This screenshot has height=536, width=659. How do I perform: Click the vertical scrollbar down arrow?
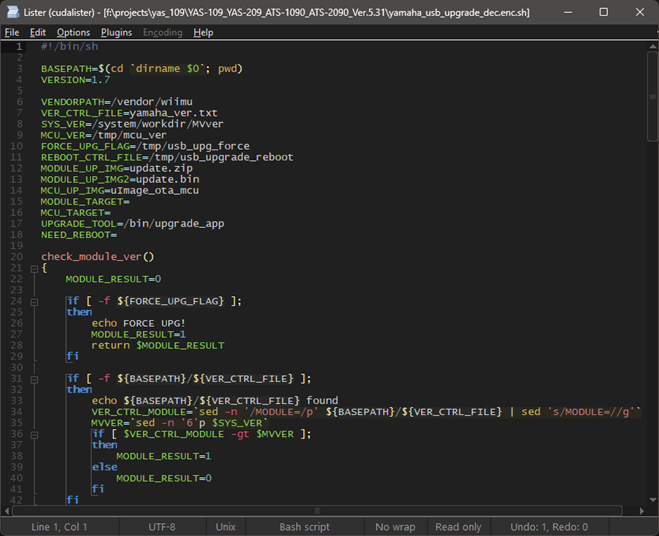(x=651, y=499)
